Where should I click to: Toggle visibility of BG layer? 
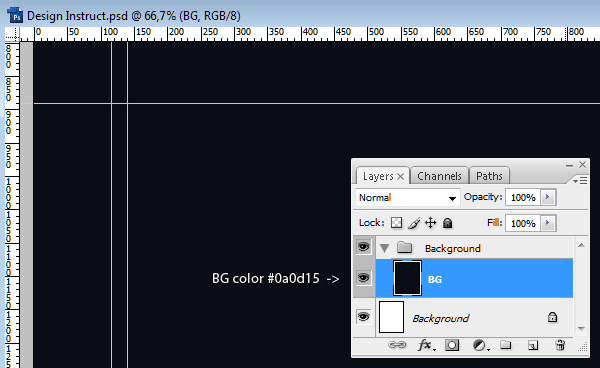(x=363, y=278)
